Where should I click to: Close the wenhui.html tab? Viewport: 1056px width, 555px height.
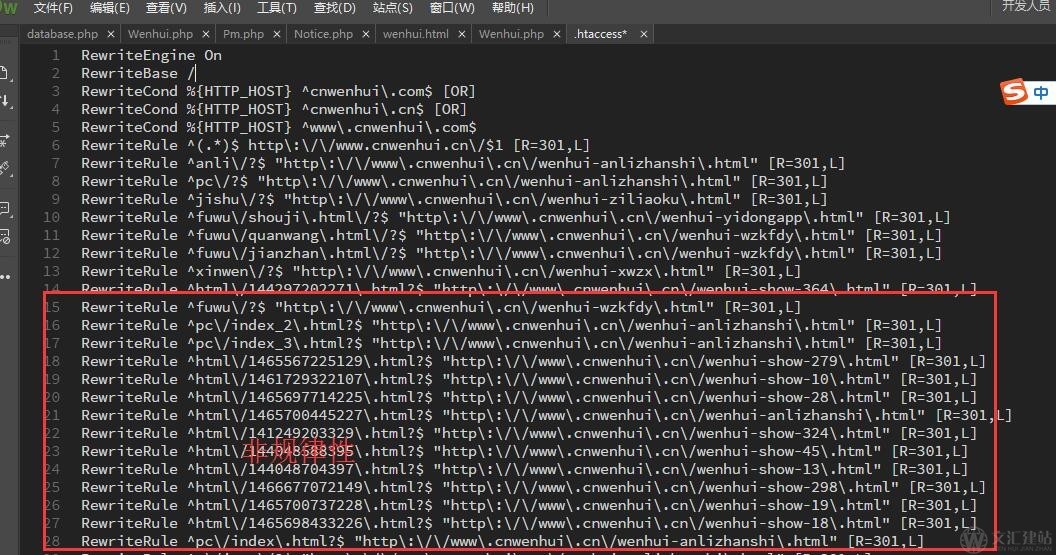point(461,34)
